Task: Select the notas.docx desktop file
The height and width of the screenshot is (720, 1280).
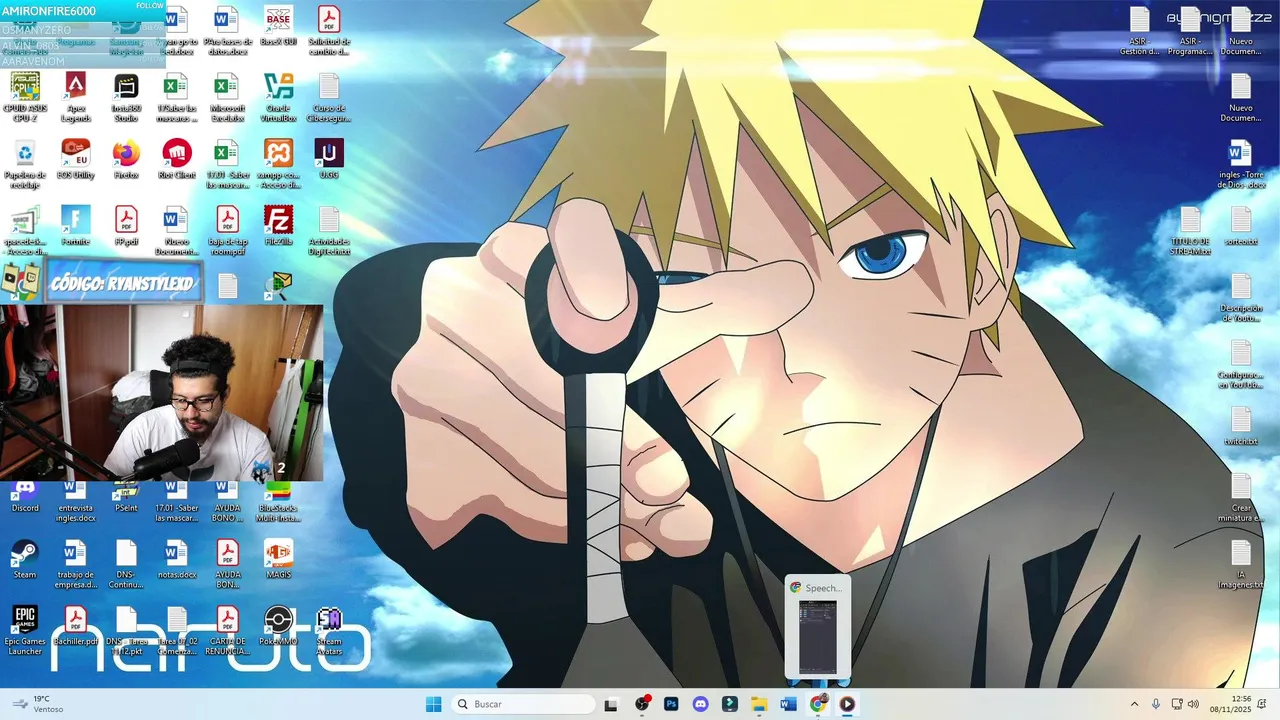Action: click(x=177, y=560)
